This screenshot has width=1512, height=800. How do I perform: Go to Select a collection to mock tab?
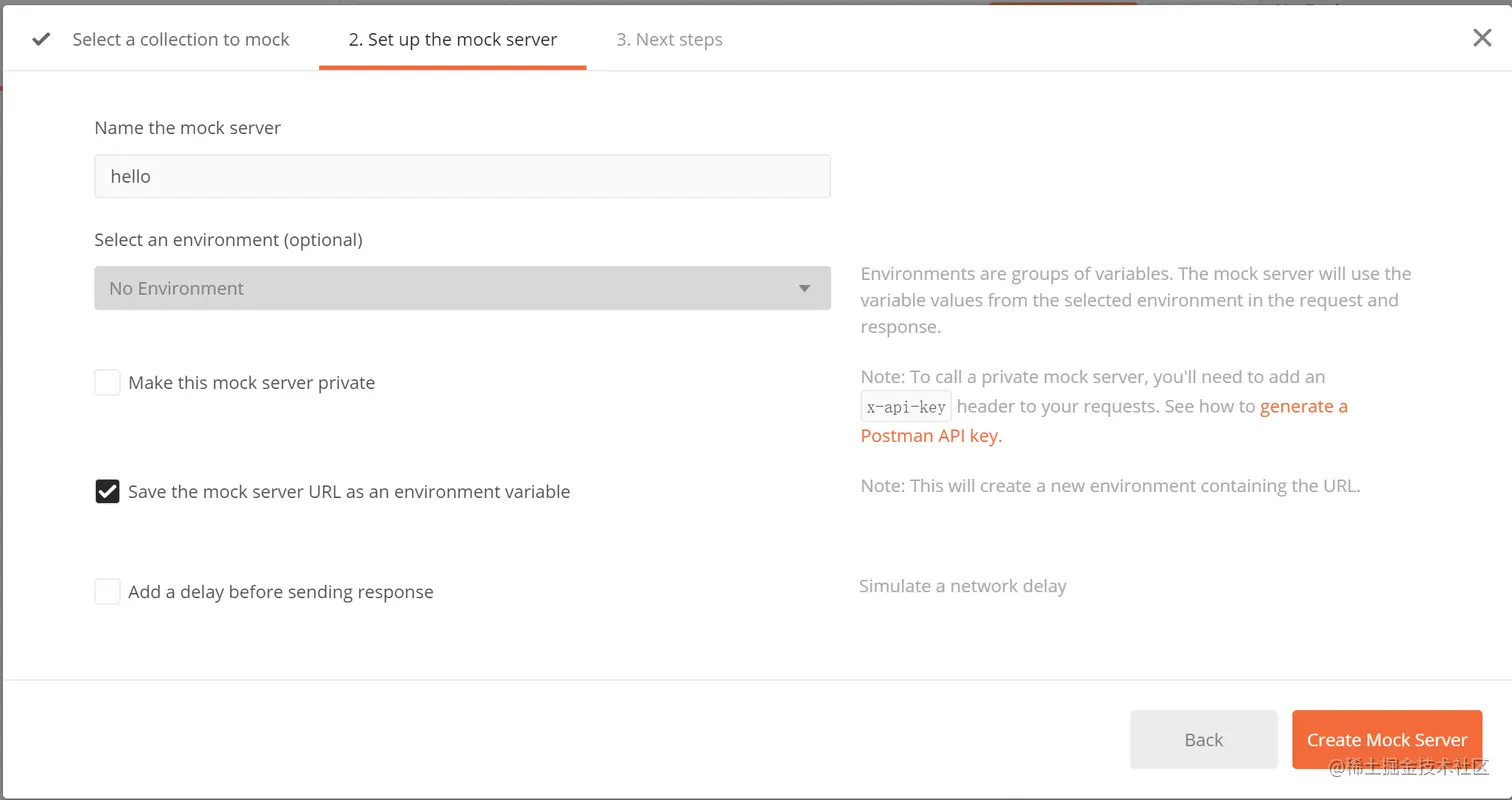tap(180, 40)
